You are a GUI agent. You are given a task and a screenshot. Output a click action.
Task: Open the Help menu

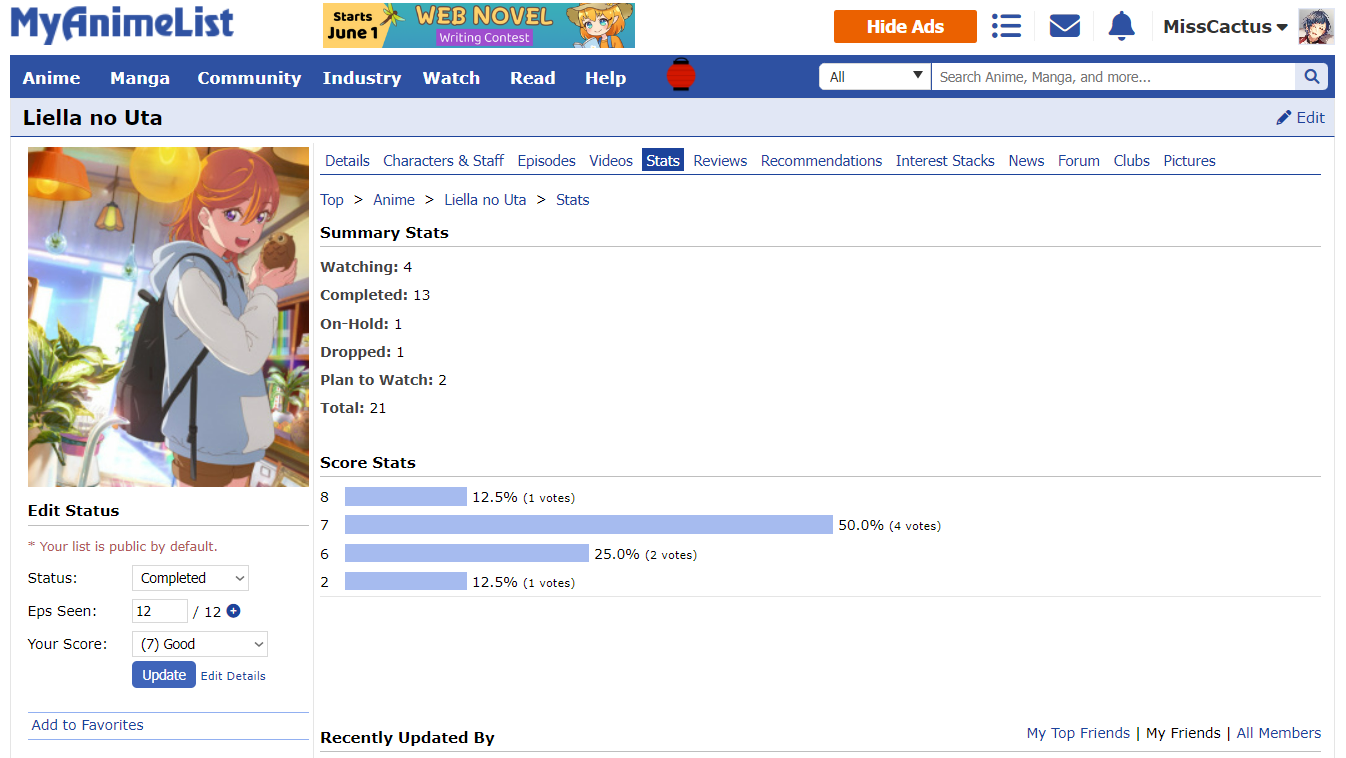click(605, 78)
